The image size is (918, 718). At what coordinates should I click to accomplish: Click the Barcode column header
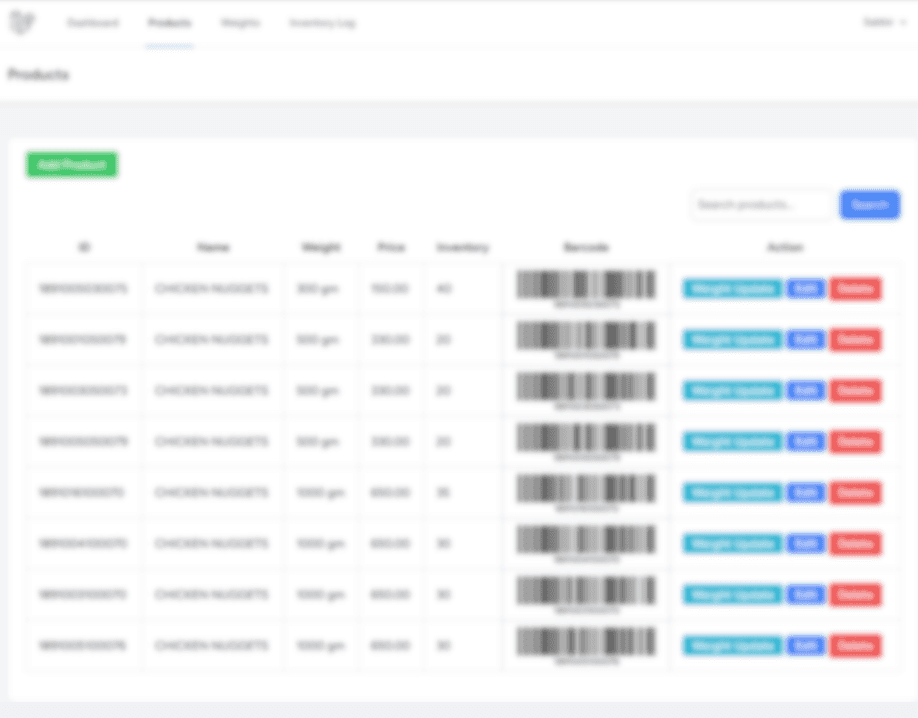[586, 247]
